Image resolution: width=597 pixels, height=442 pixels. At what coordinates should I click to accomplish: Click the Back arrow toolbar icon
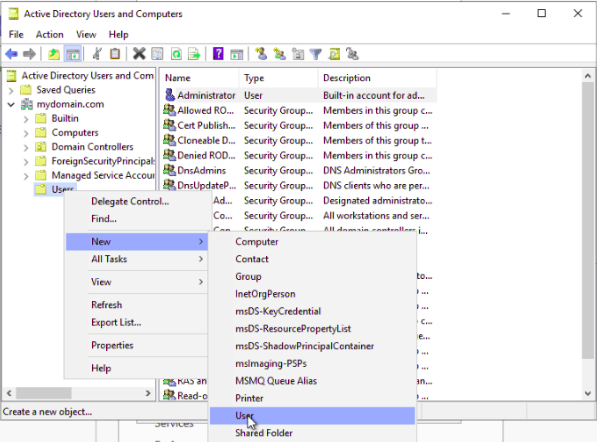click(x=11, y=54)
